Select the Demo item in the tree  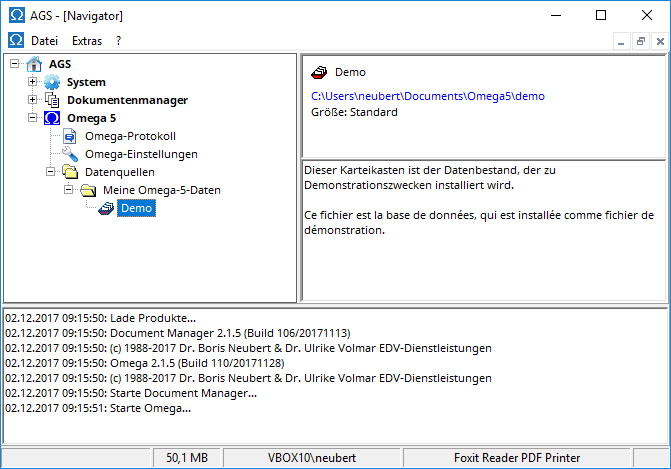tap(134, 208)
